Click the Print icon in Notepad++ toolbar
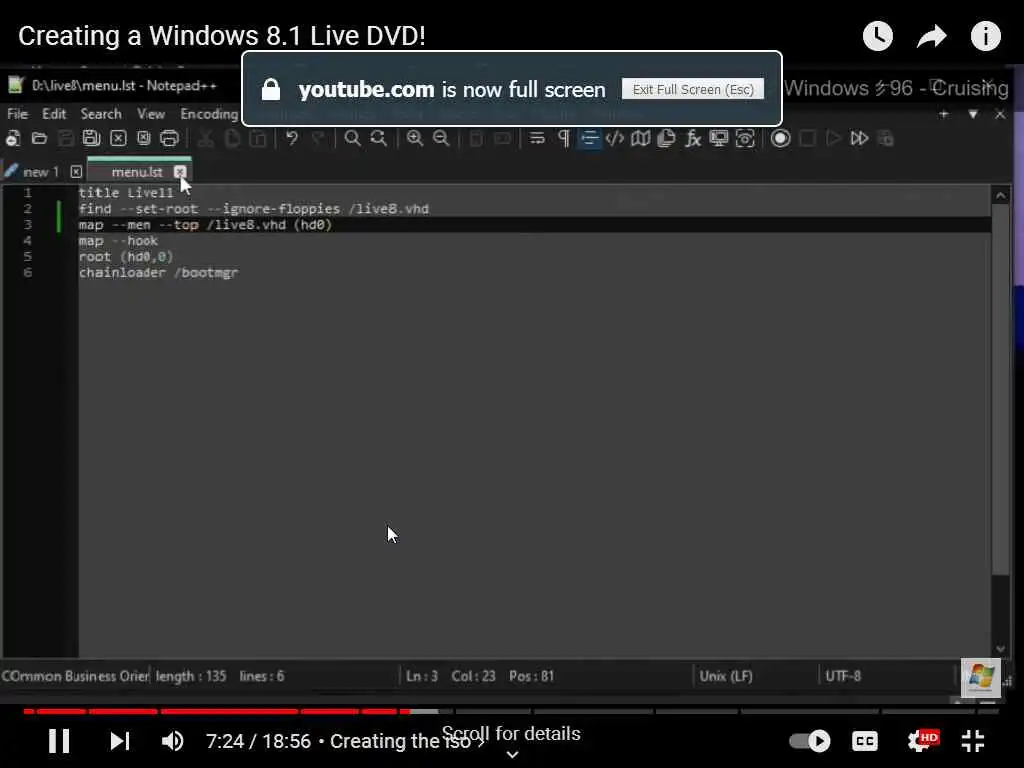The width and height of the screenshot is (1024, 768). click(169, 138)
